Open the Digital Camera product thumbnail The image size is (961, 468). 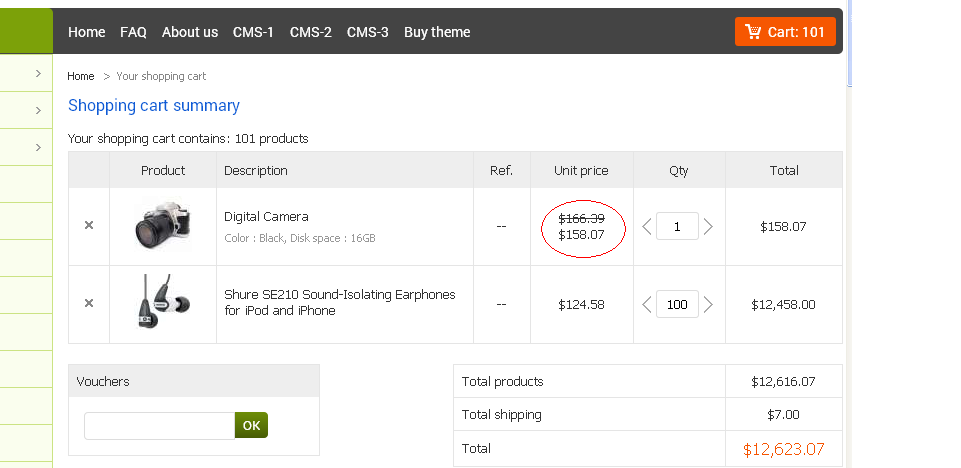162,226
